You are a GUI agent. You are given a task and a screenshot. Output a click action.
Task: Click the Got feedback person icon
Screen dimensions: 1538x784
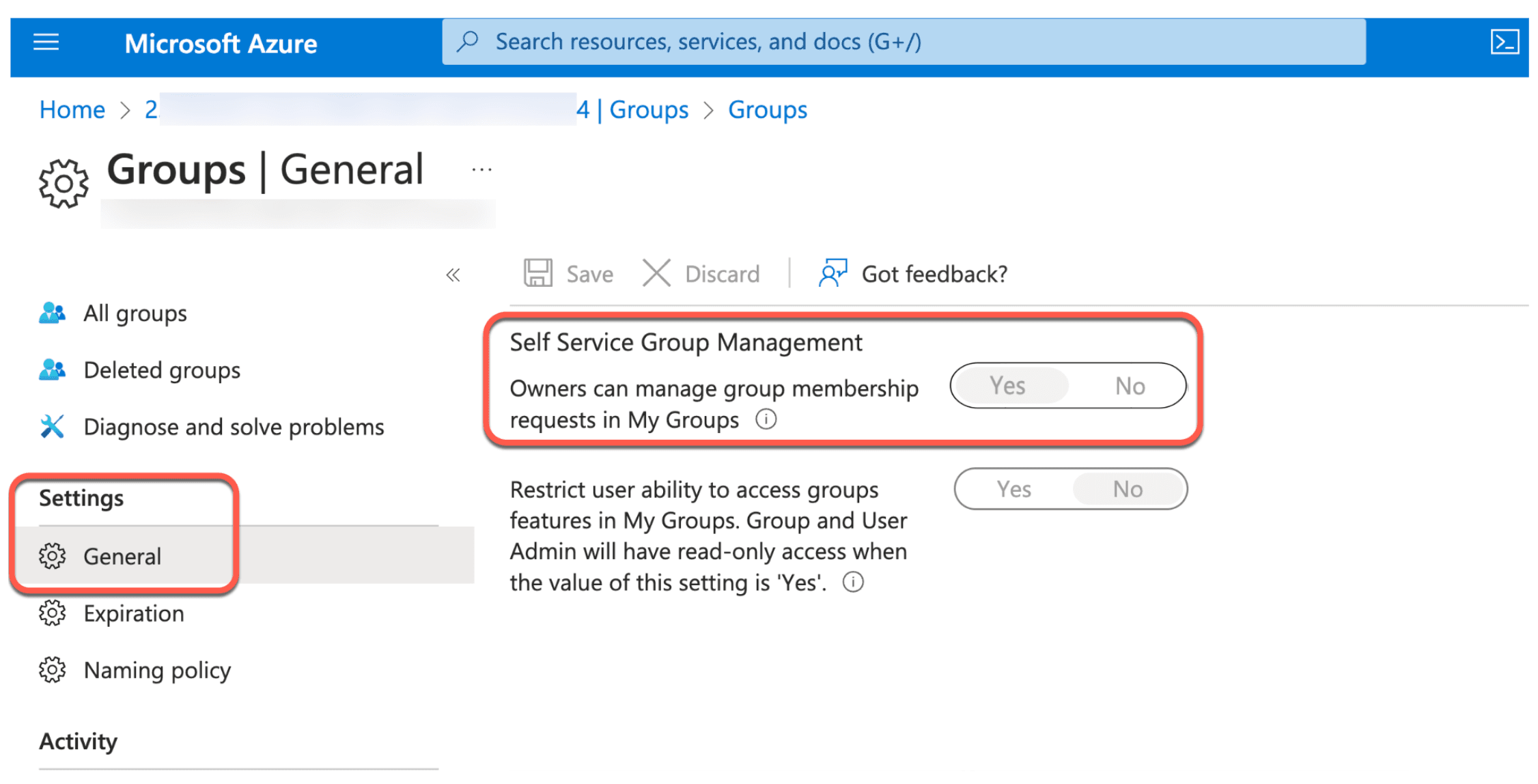[x=833, y=273]
